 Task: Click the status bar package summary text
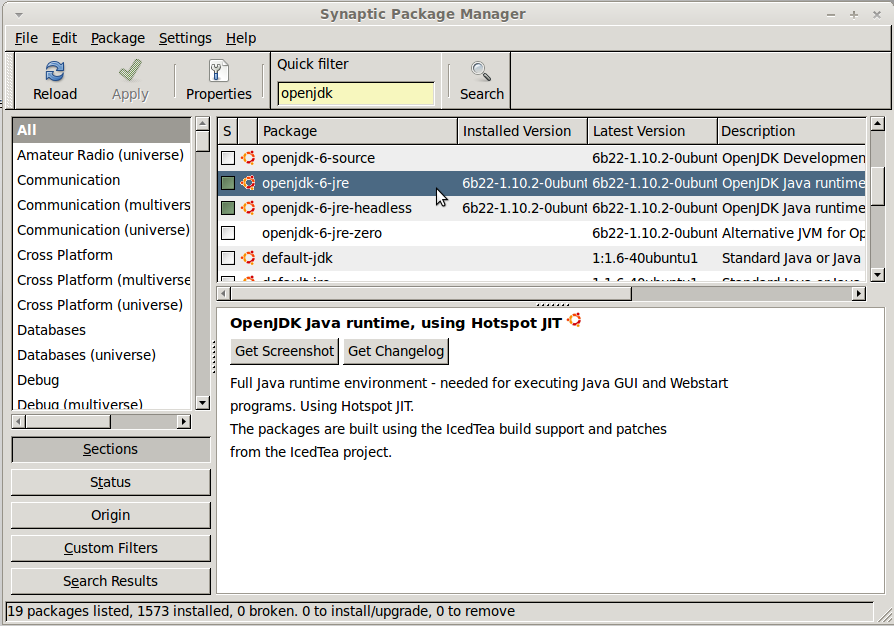click(261, 612)
